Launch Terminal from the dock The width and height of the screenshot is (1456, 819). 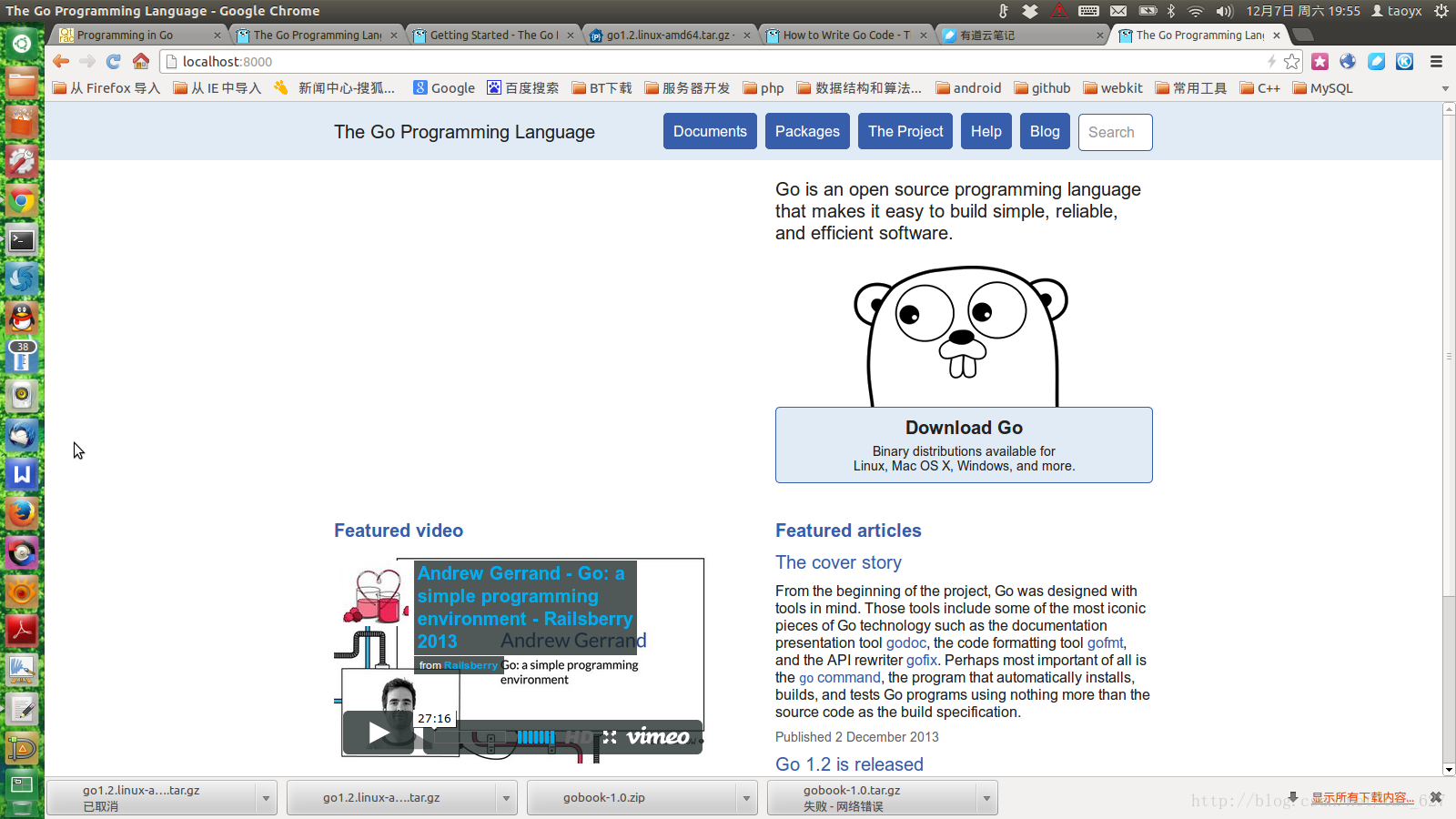point(22,240)
